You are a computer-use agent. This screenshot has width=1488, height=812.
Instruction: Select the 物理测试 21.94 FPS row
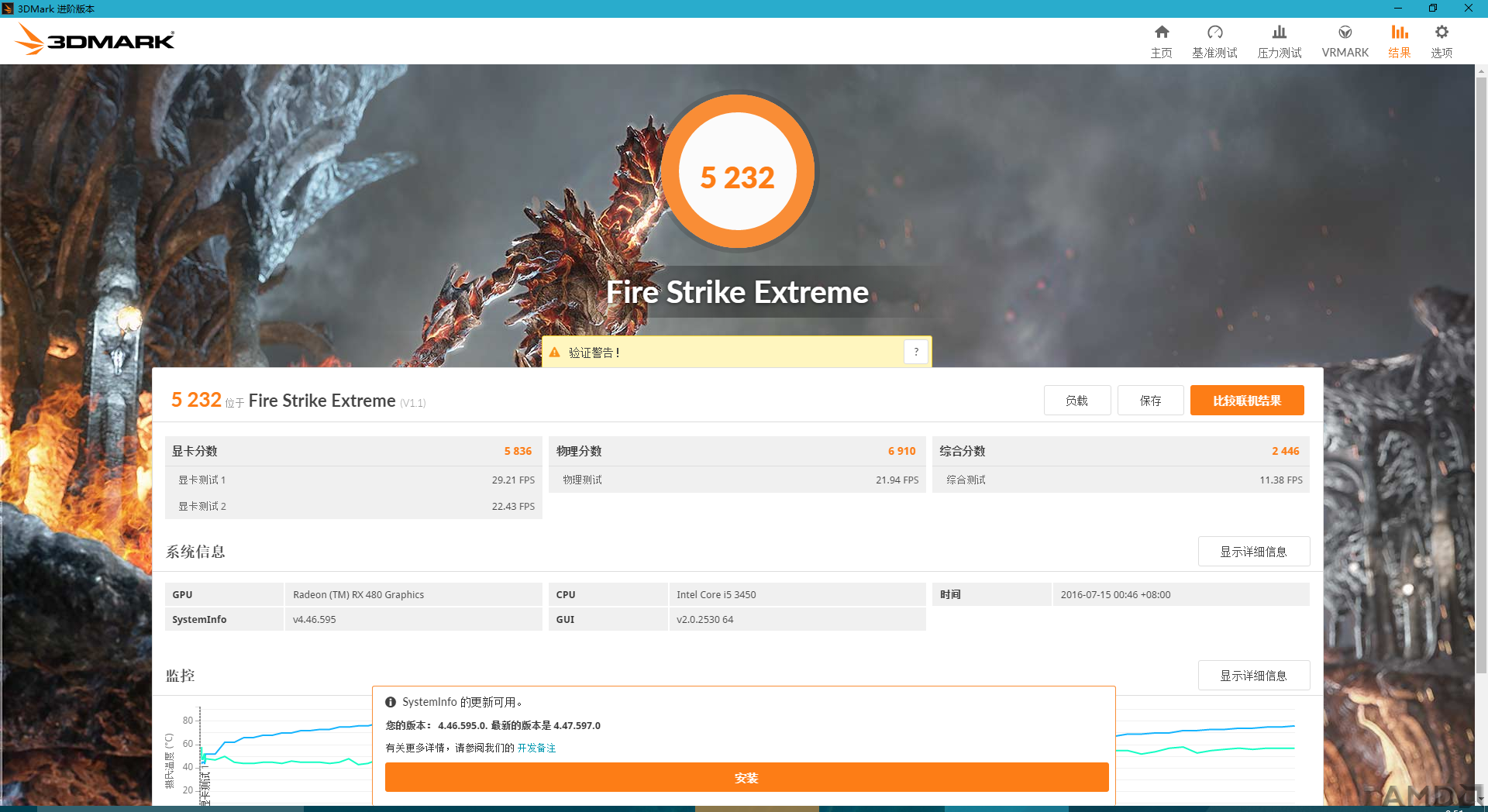pos(737,480)
